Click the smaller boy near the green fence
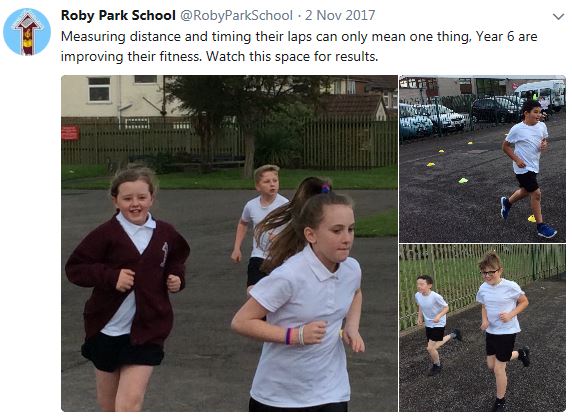 pos(434,325)
